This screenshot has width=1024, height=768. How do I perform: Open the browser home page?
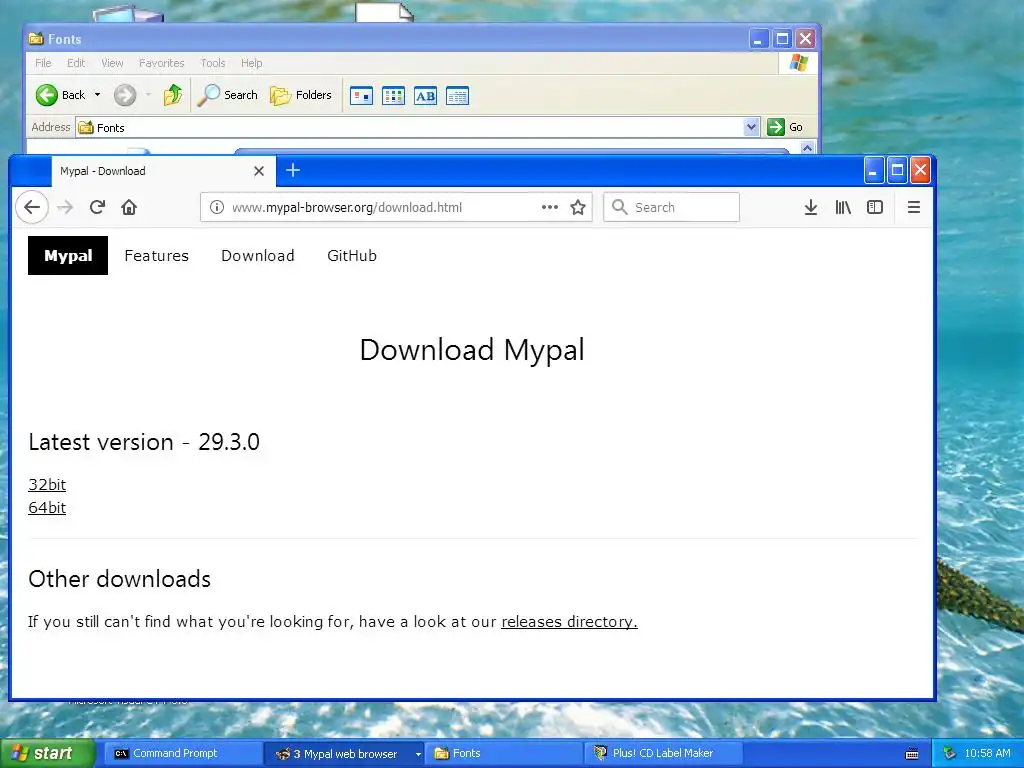pos(129,208)
